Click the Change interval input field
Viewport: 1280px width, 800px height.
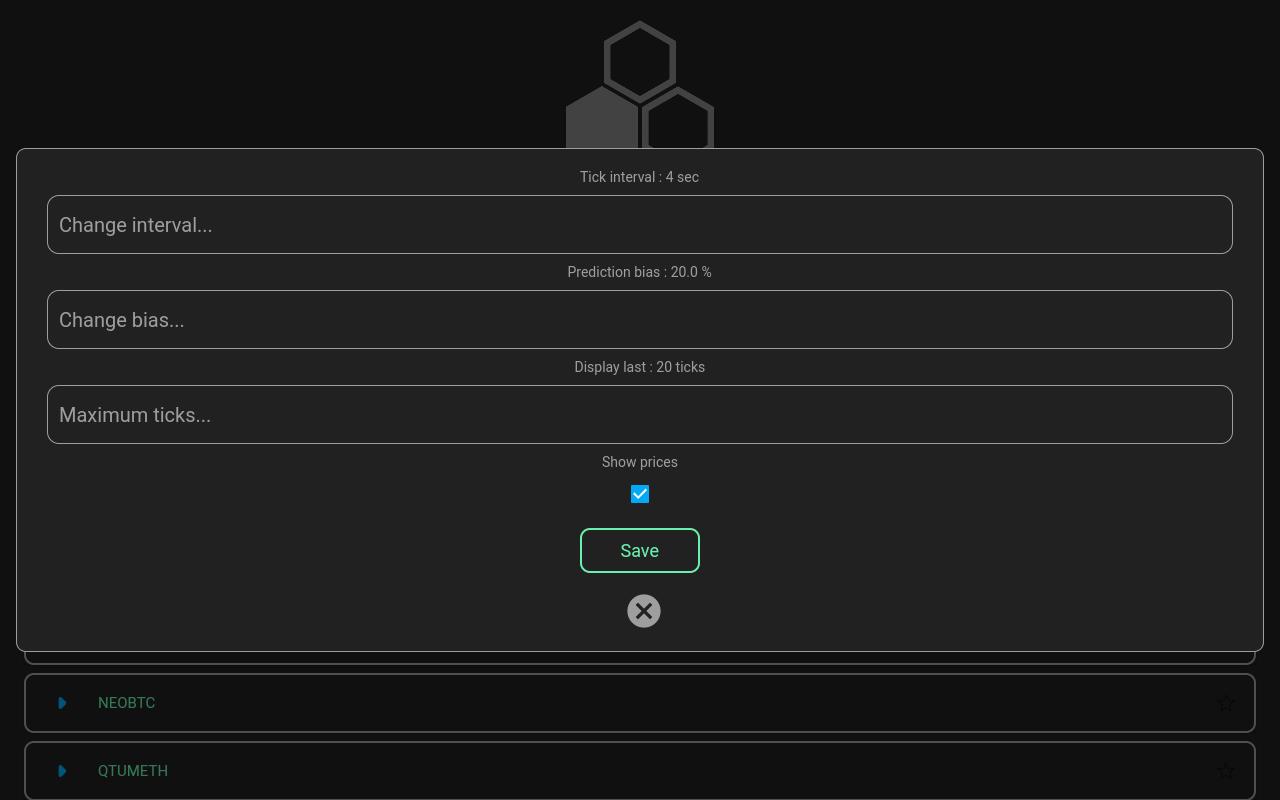click(640, 224)
